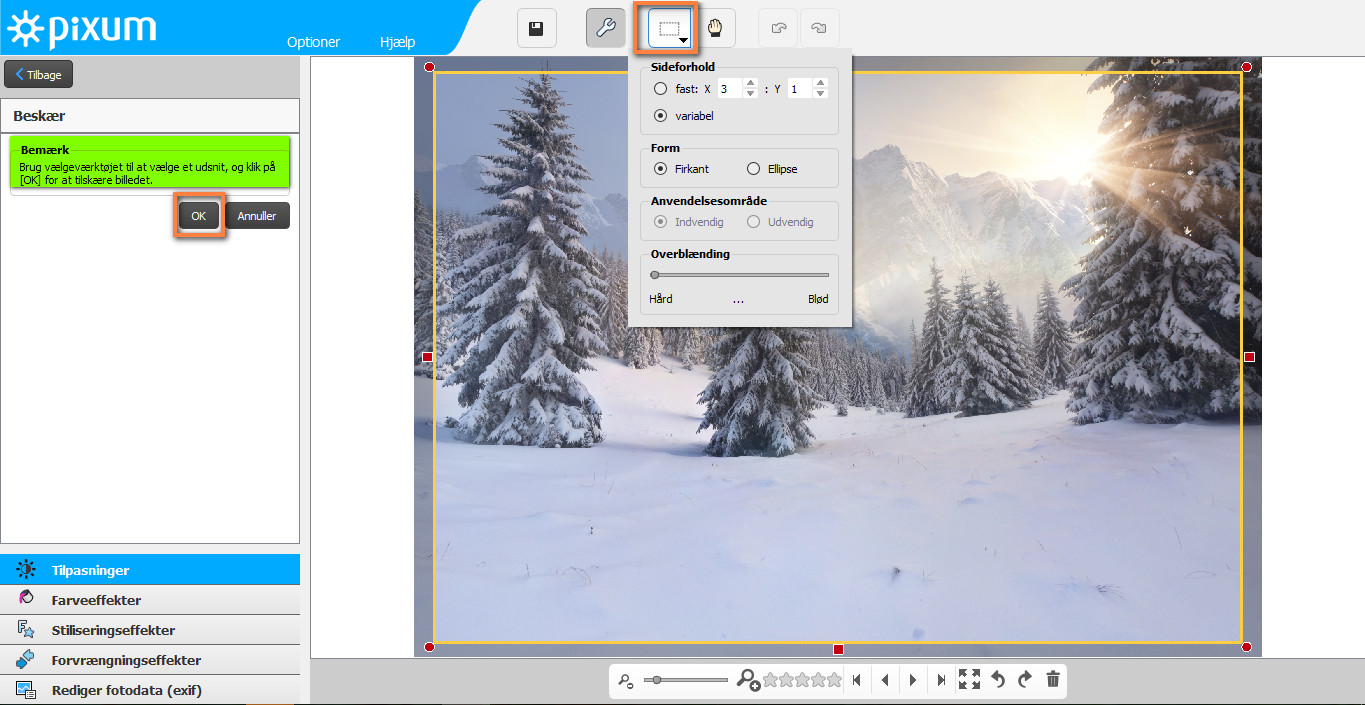
Task: Switch to fullscreen with the expand arrows icon
Action: pyautogui.click(x=969, y=680)
